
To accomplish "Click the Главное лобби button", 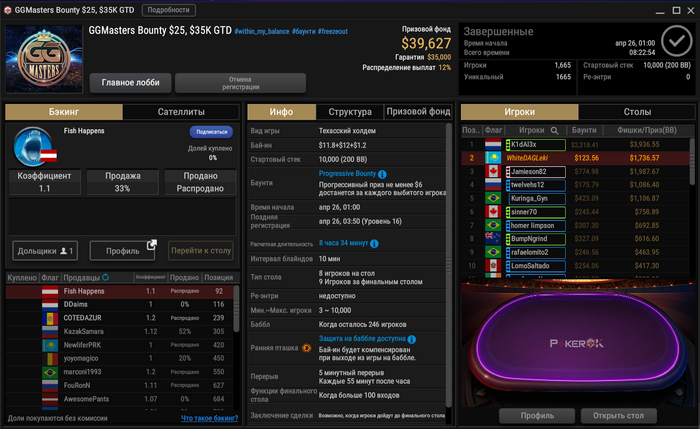I will [x=130, y=83].
